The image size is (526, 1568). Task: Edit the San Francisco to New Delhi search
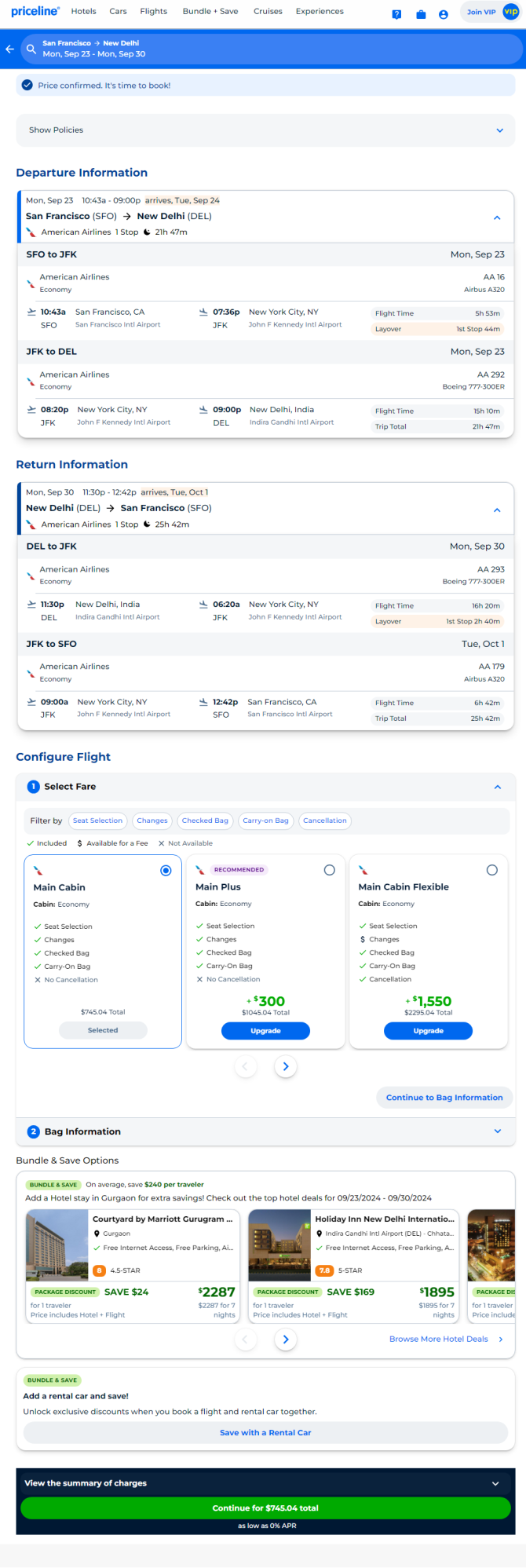pyautogui.click(x=271, y=49)
